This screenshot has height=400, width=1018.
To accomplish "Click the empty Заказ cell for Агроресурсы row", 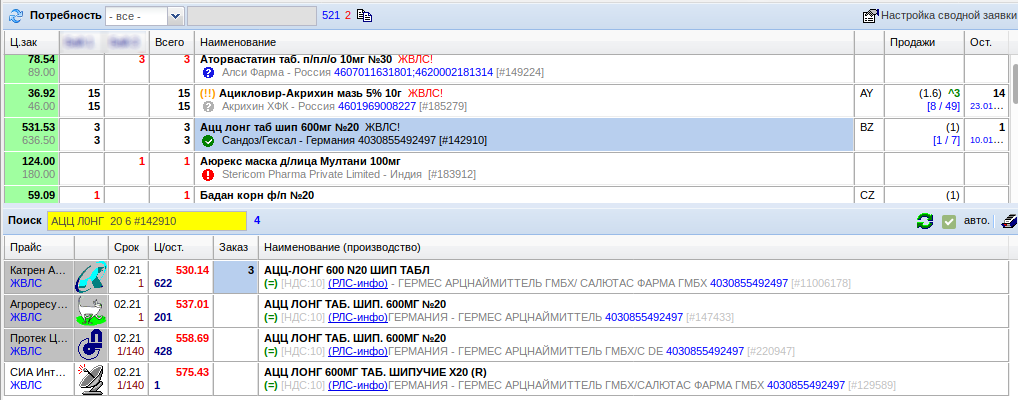I will pyautogui.click(x=235, y=310).
